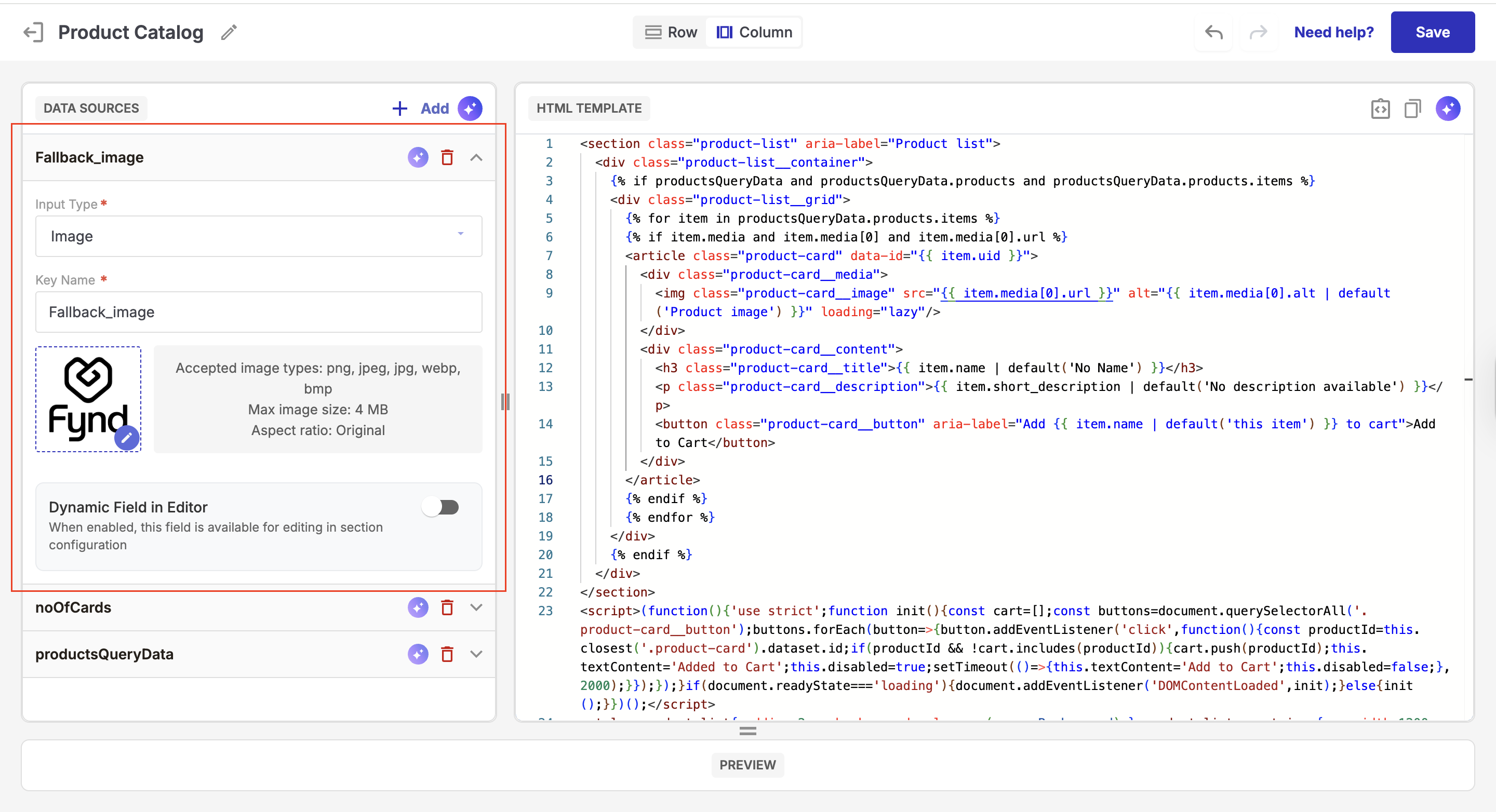Switch to Column layout
This screenshot has height=812, width=1496.
754,33
